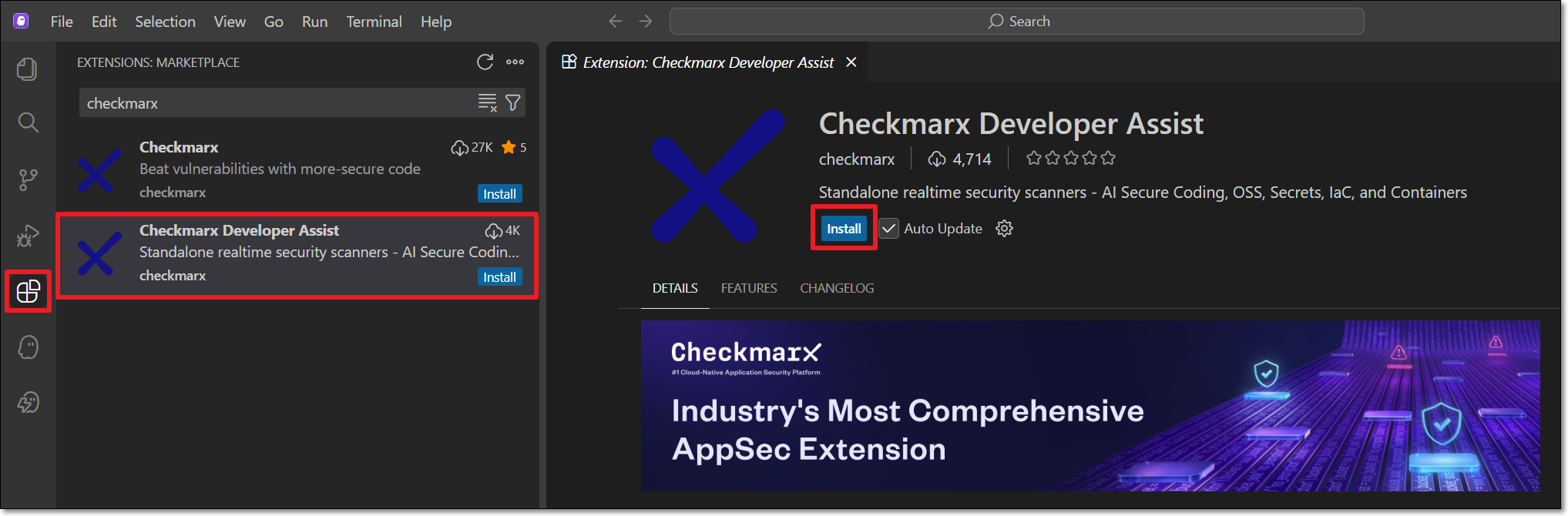Image resolution: width=1568 pixels, height=516 pixels.
Task: Switch to the CHANGELOG tab
Action: coord(837,288)
